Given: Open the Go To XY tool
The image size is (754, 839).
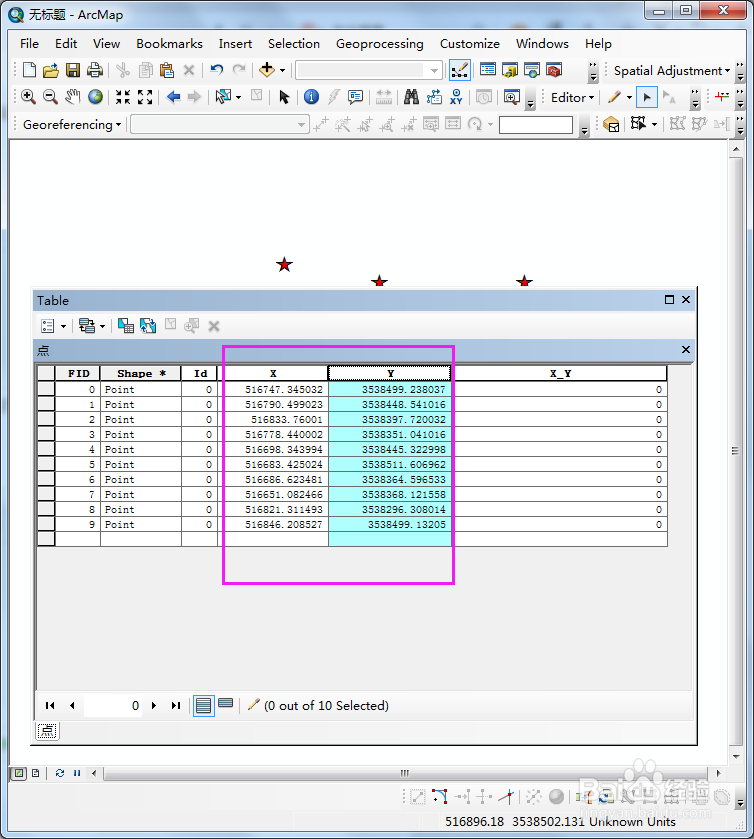Looking at the screenshot, I should tap(456, 97).
